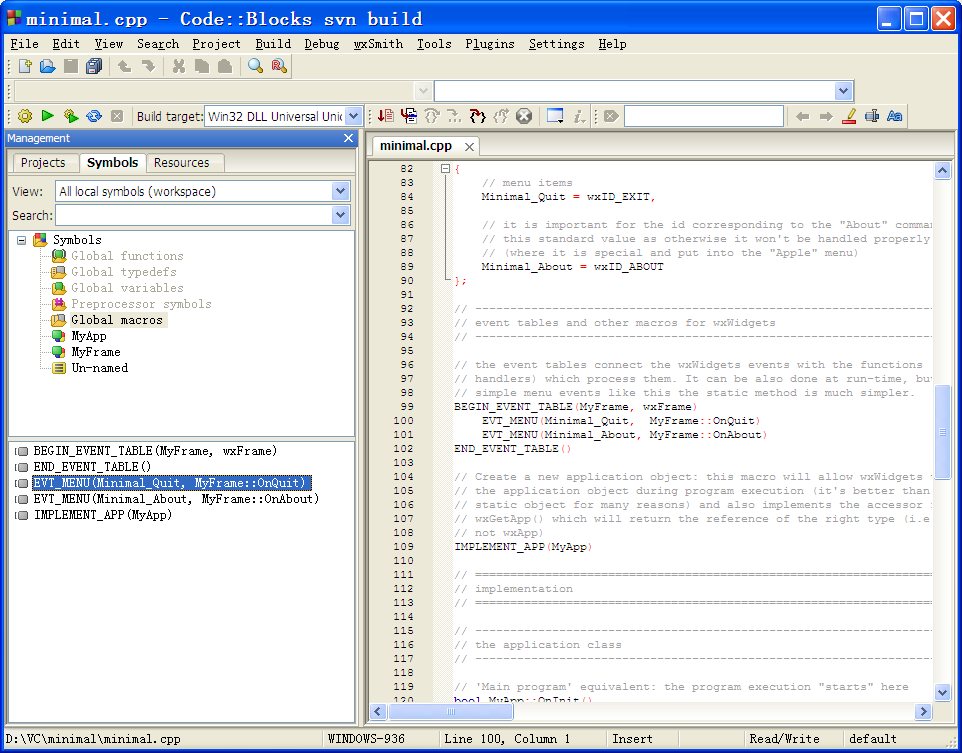
Task: Run program with the green play icon
Action: [x=48, y=116]
